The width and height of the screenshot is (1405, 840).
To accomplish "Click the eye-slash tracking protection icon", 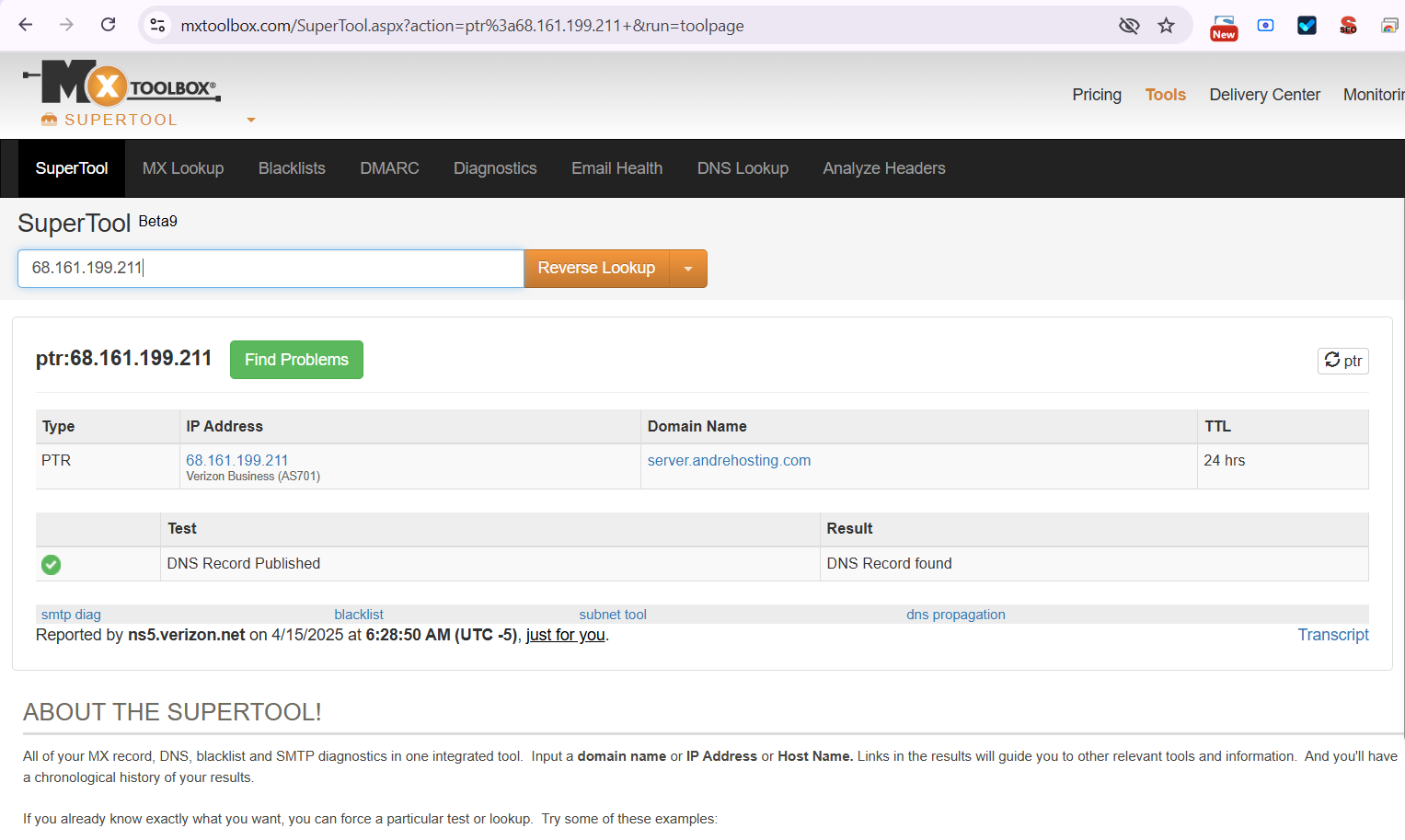I will tap(1129, 26).
